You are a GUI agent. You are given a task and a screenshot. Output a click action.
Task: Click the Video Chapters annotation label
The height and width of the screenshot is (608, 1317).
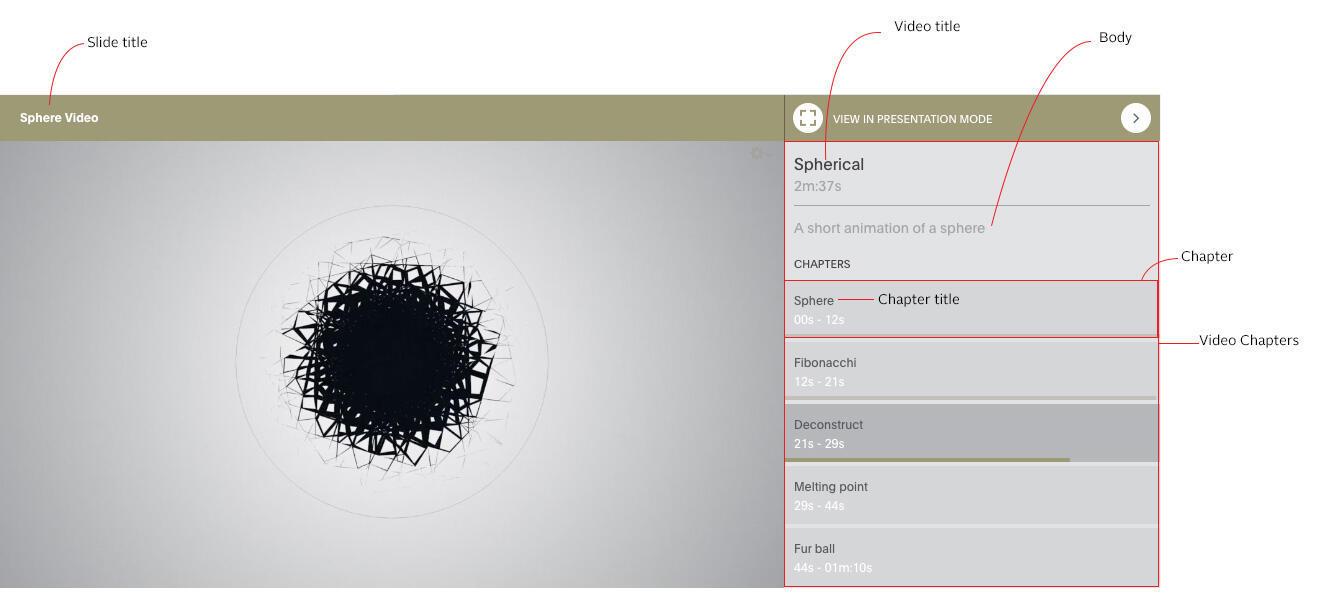click(x=1248, y=341)
